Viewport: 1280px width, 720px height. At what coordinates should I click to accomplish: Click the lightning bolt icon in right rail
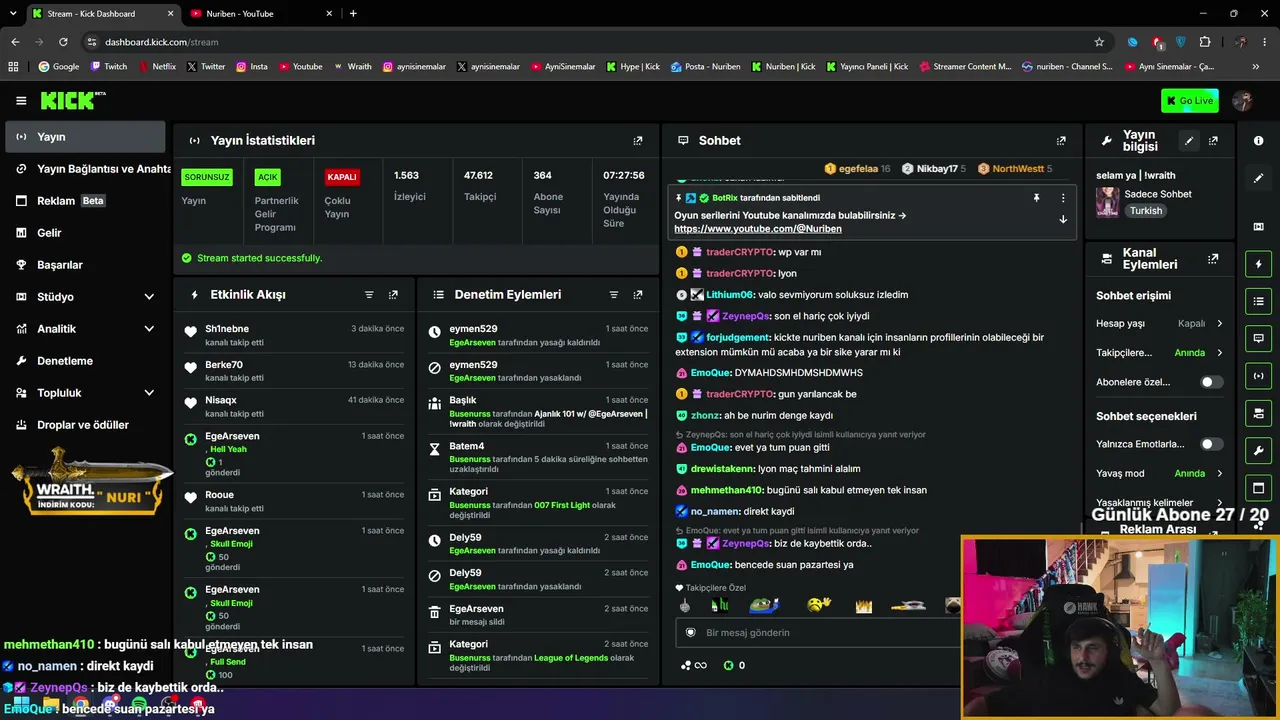(1258, 264)
